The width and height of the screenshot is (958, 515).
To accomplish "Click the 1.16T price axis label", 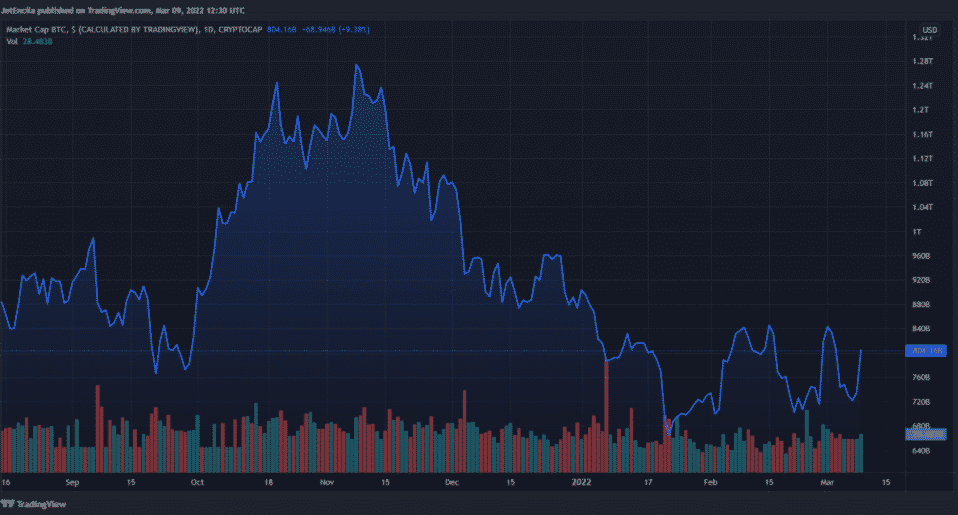I will click(922, 134).
